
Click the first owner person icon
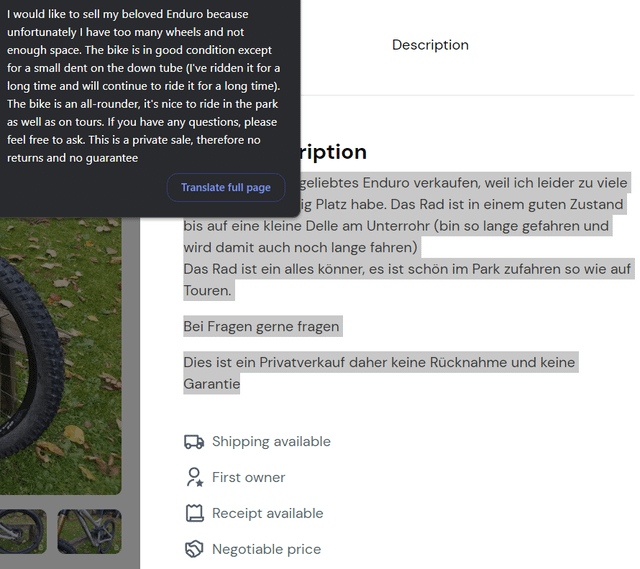(x=194, y=477)
